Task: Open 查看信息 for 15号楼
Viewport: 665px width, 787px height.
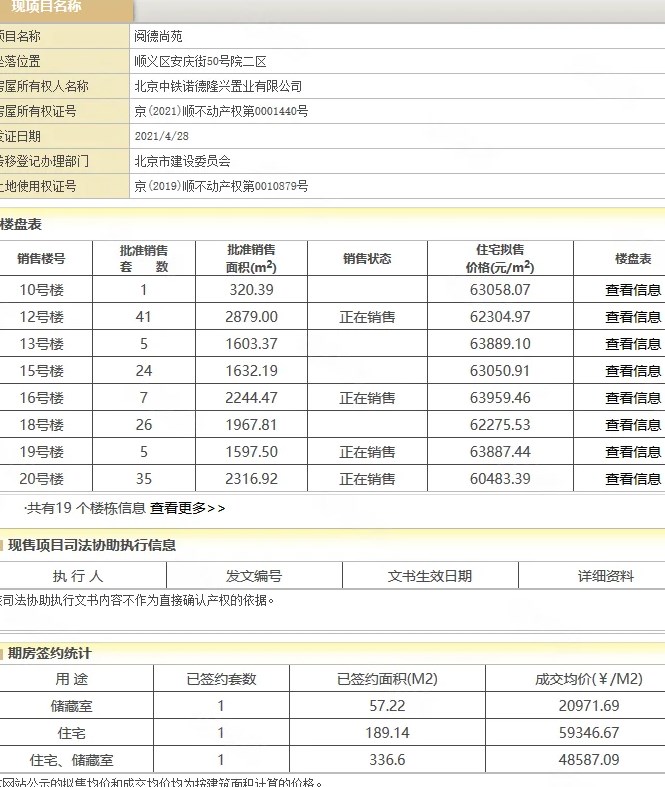Action: tap(632, 371)
